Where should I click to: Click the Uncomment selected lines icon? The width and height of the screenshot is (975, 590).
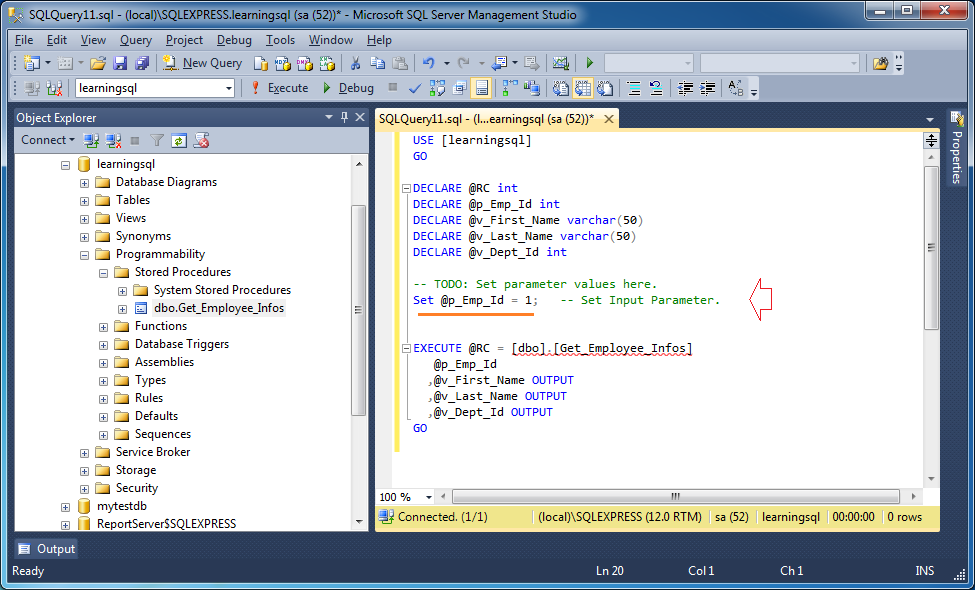(656, 88)
